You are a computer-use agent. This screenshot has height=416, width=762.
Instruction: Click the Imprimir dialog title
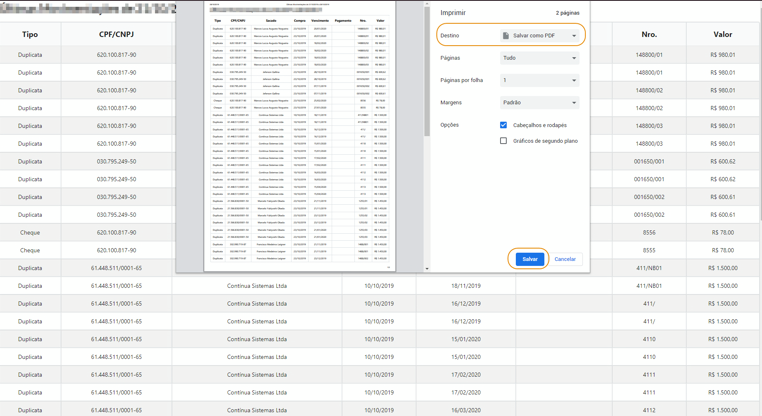click(x=453, y=13)
